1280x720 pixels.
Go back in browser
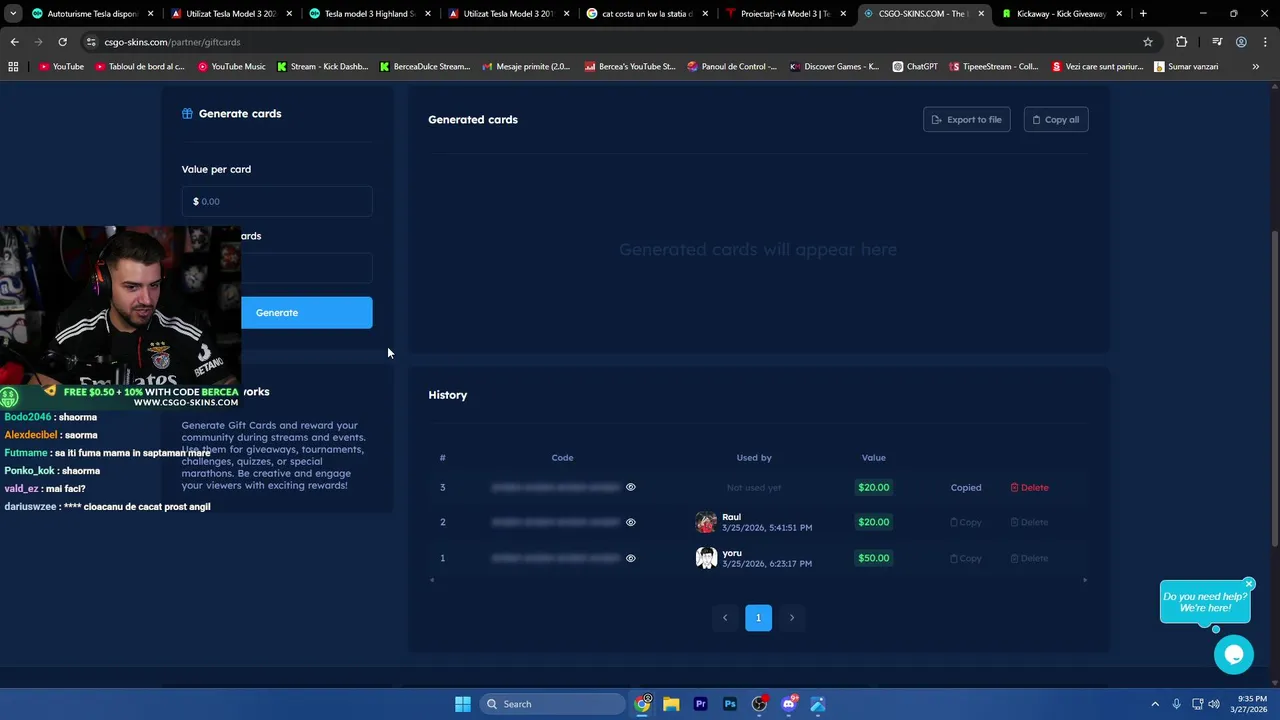pyautogui.click(x=14, y=42)
